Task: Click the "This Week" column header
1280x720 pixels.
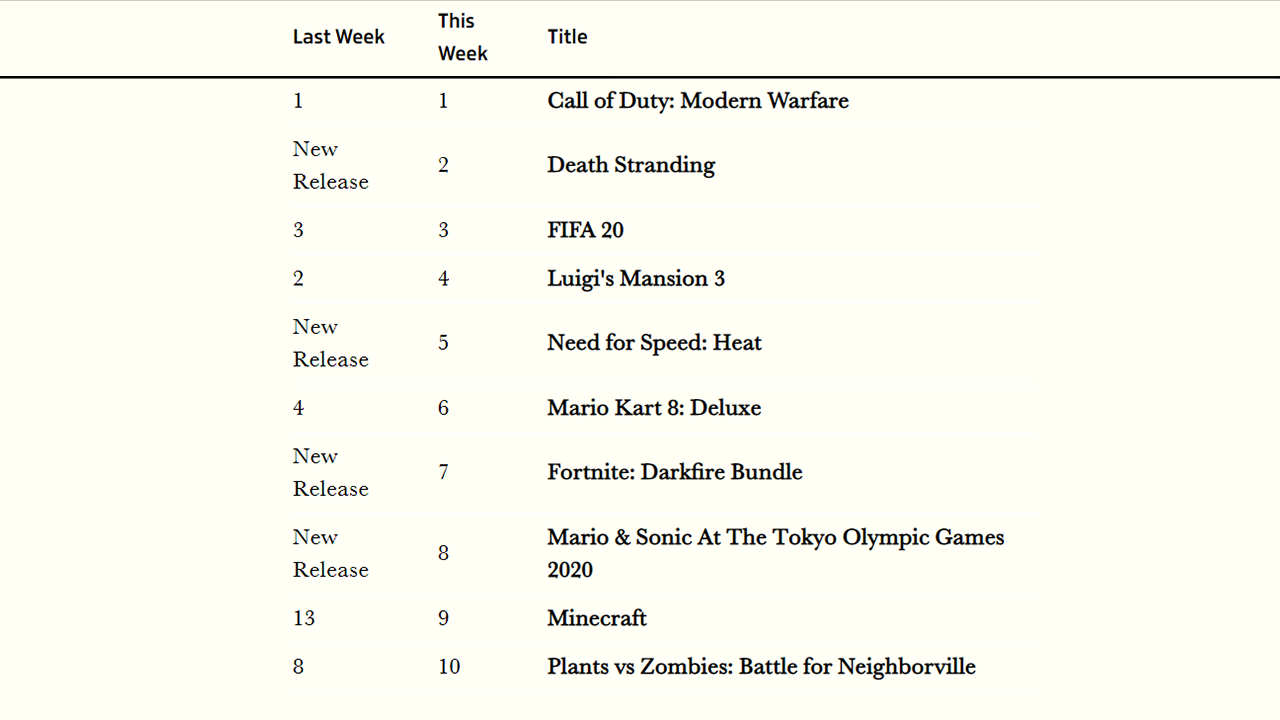Action: tap(462, 37)
